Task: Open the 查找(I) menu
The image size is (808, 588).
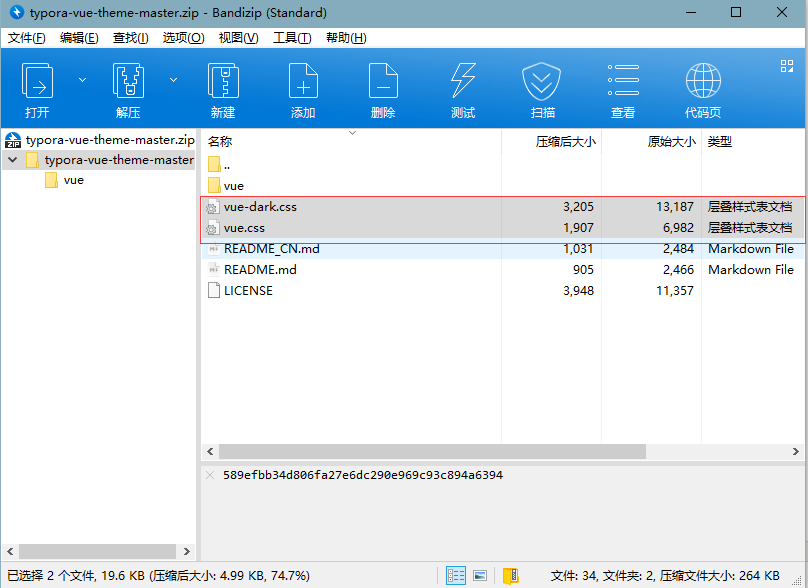Action: pos(130,38)
